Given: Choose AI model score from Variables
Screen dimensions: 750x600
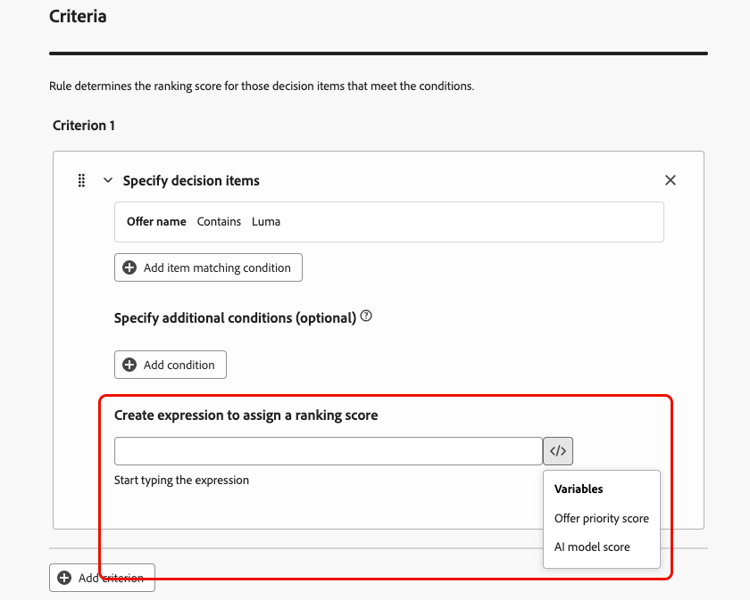Looking at the screenshot, I should coord(592,547).
